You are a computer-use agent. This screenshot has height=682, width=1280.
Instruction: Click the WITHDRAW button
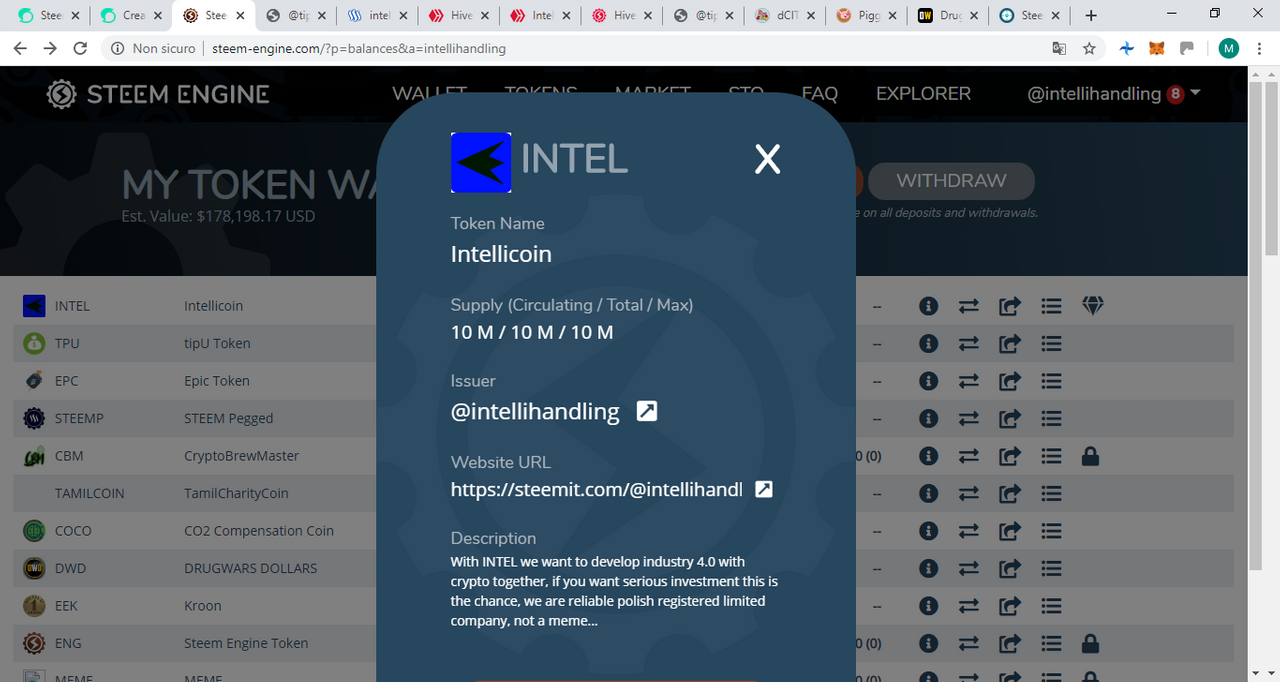pos(951,181)
